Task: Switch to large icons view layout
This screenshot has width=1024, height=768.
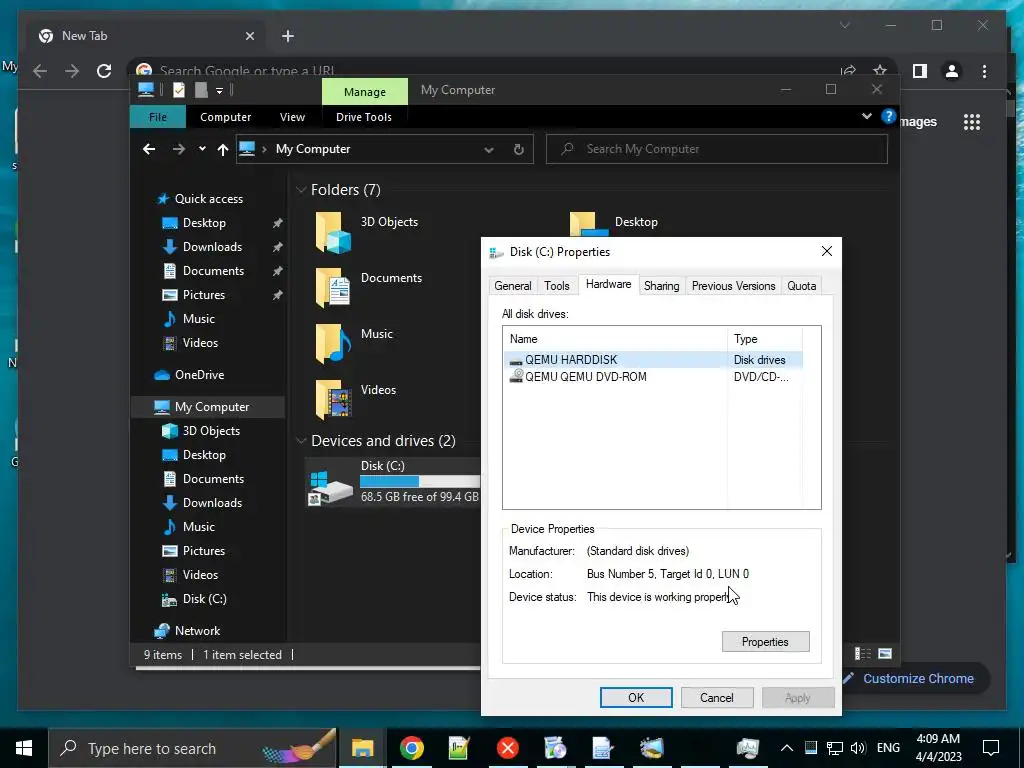Action: coord(885,654)
